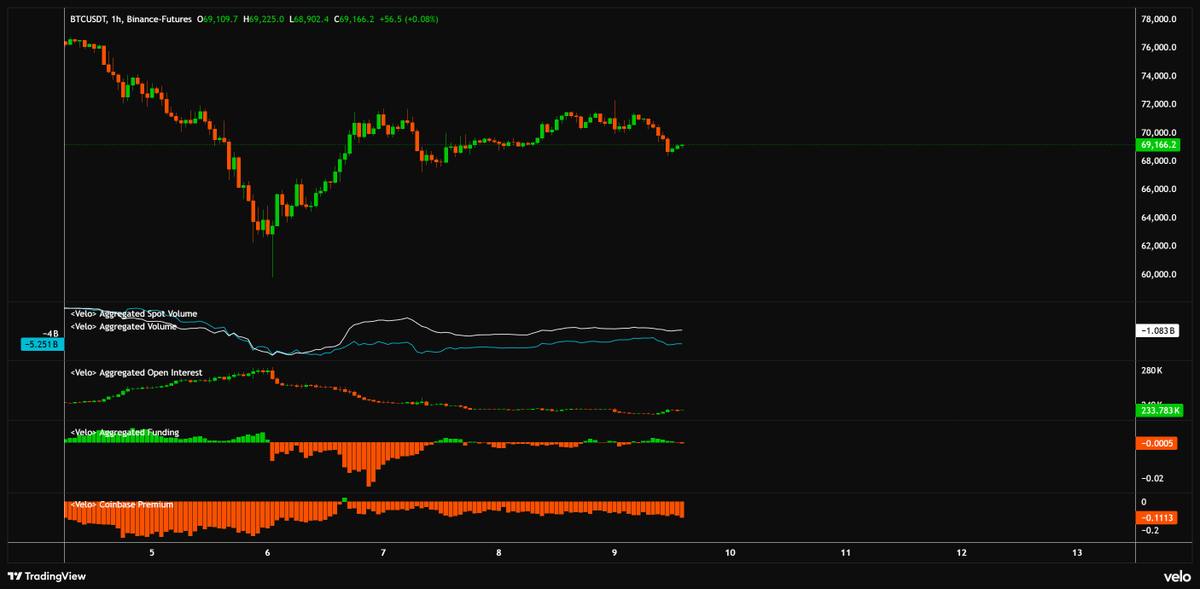Click date 8 on the time axis
The width and height of the screenshot is (1200, 589).
[x=499, y=552]
